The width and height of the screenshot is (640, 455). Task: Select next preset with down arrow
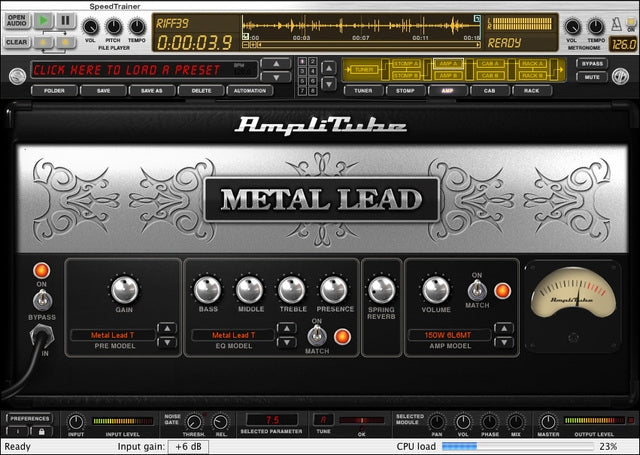[x=276, y=77]
